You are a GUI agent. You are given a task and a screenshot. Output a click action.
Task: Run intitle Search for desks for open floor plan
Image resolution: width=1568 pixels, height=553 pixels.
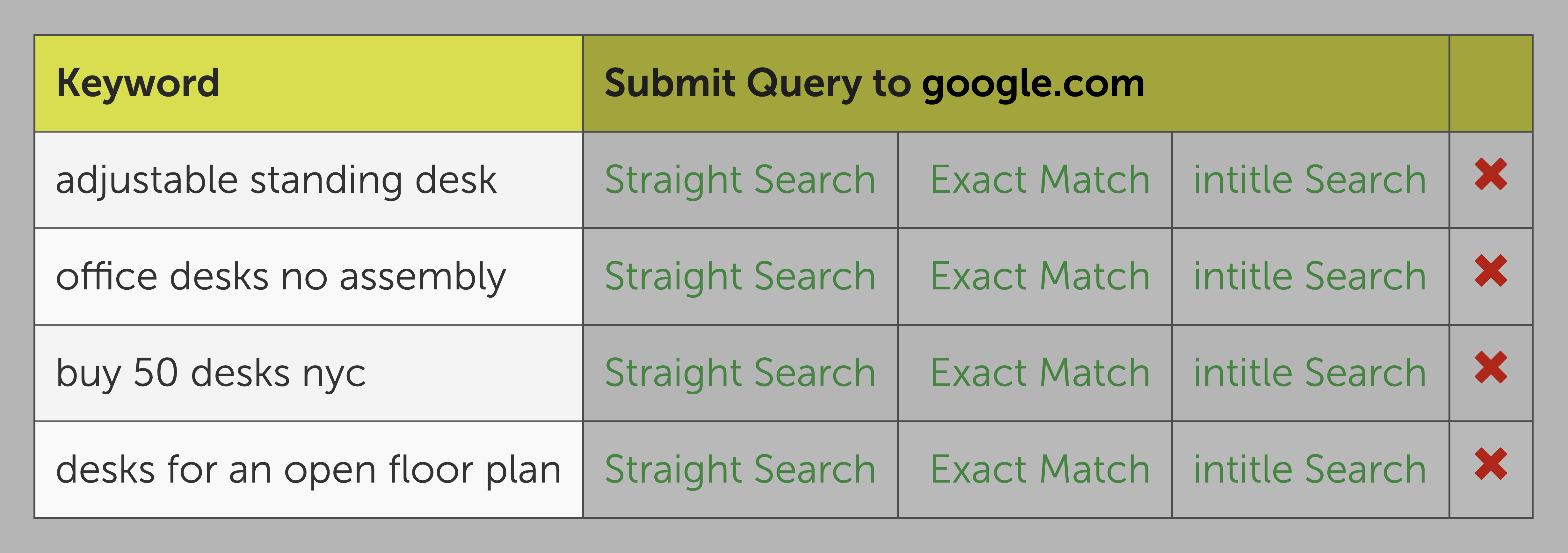1310,470
